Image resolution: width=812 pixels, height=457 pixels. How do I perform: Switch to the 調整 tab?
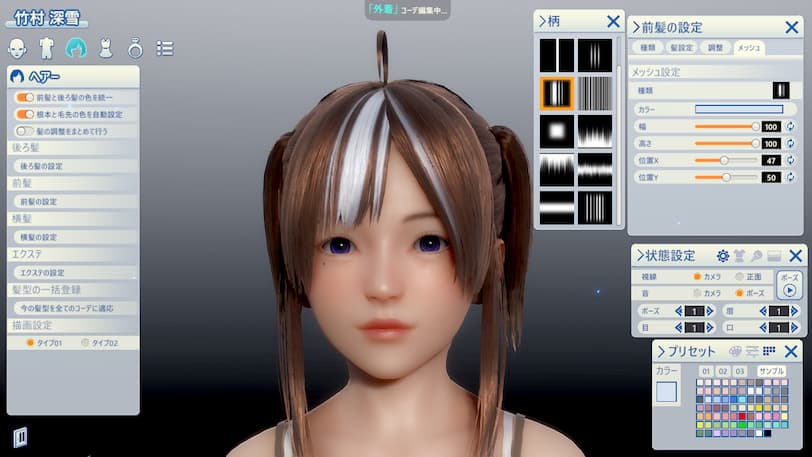pos(715,48)
